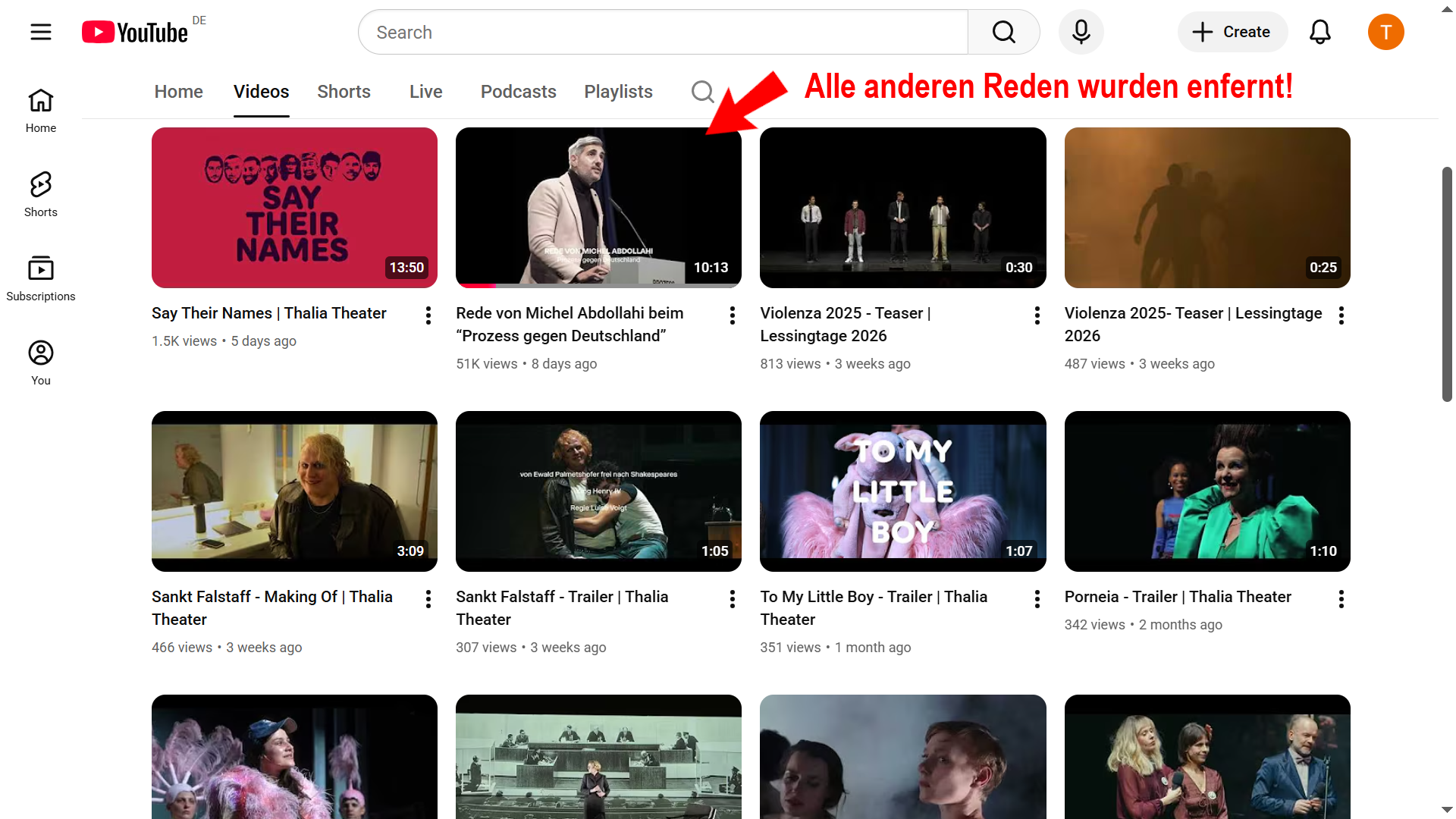
Task: Click the page's vertical scrollbar thumb
Action: (x=1447, y=284)
